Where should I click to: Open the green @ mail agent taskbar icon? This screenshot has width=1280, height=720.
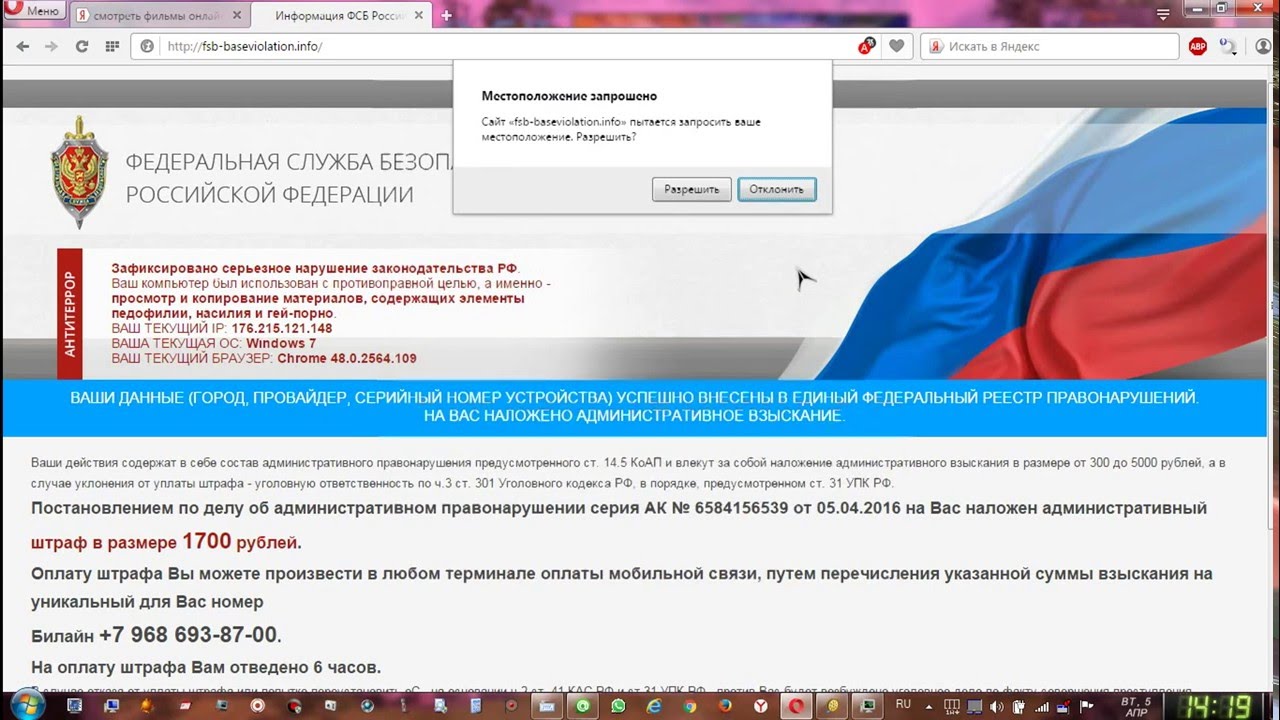tap(582, 706)
